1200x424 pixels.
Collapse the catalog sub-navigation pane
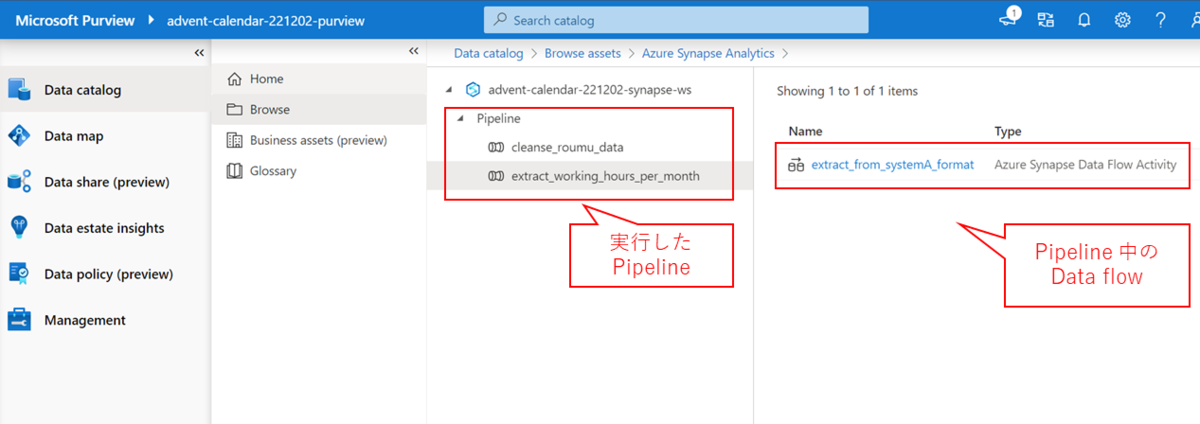pyautogui.click(x=414, y=52)
